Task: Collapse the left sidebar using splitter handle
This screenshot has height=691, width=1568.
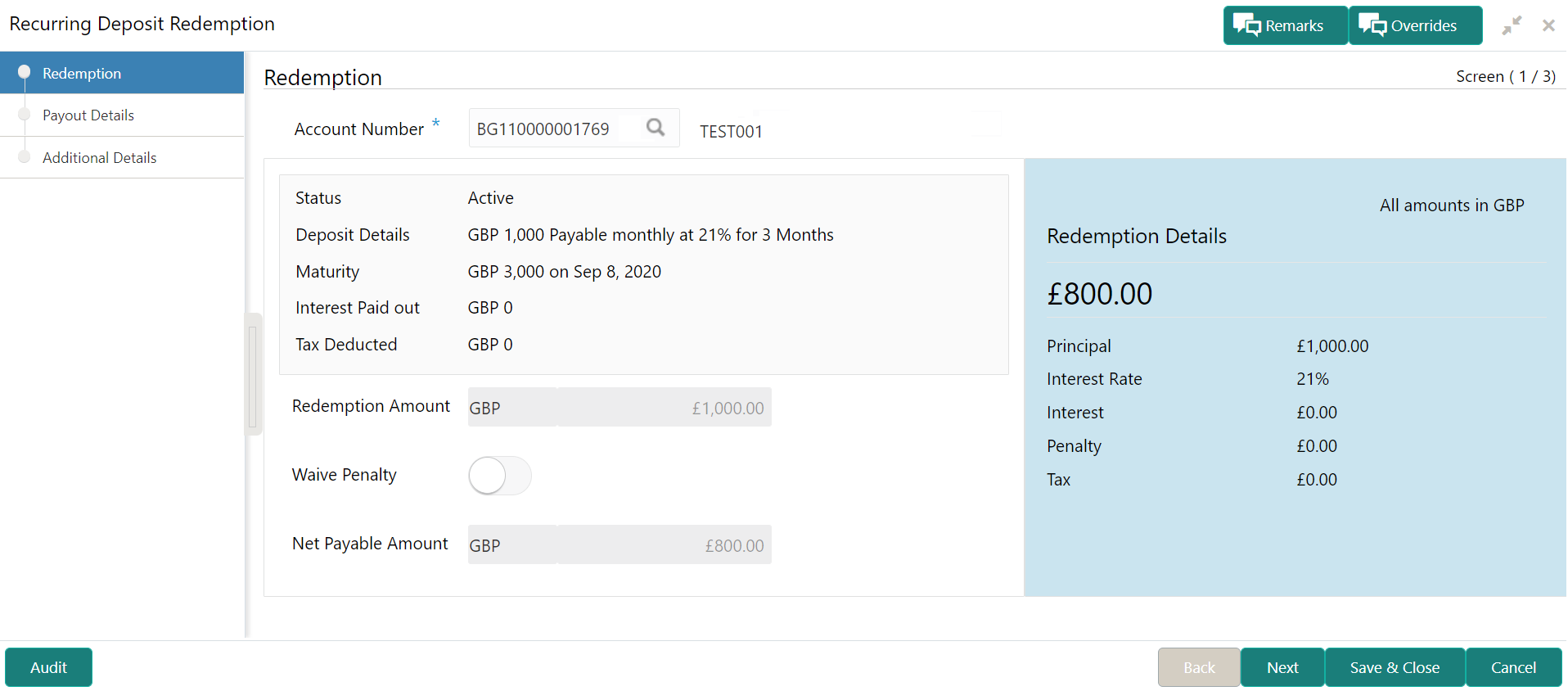Action: (x=253, y=373)
